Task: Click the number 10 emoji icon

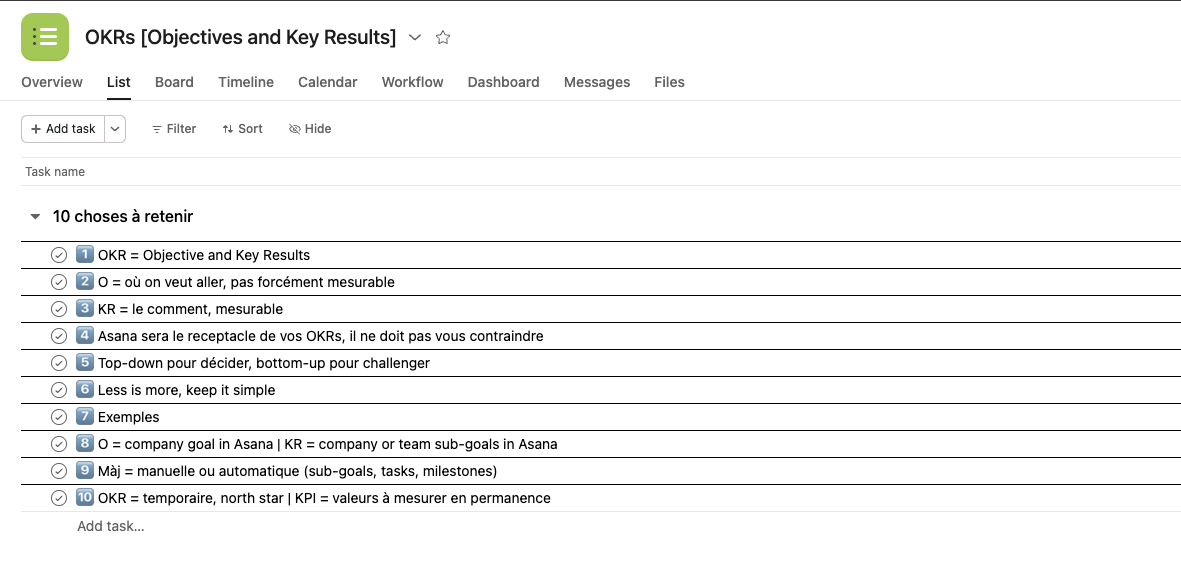Action: [85, 498]
